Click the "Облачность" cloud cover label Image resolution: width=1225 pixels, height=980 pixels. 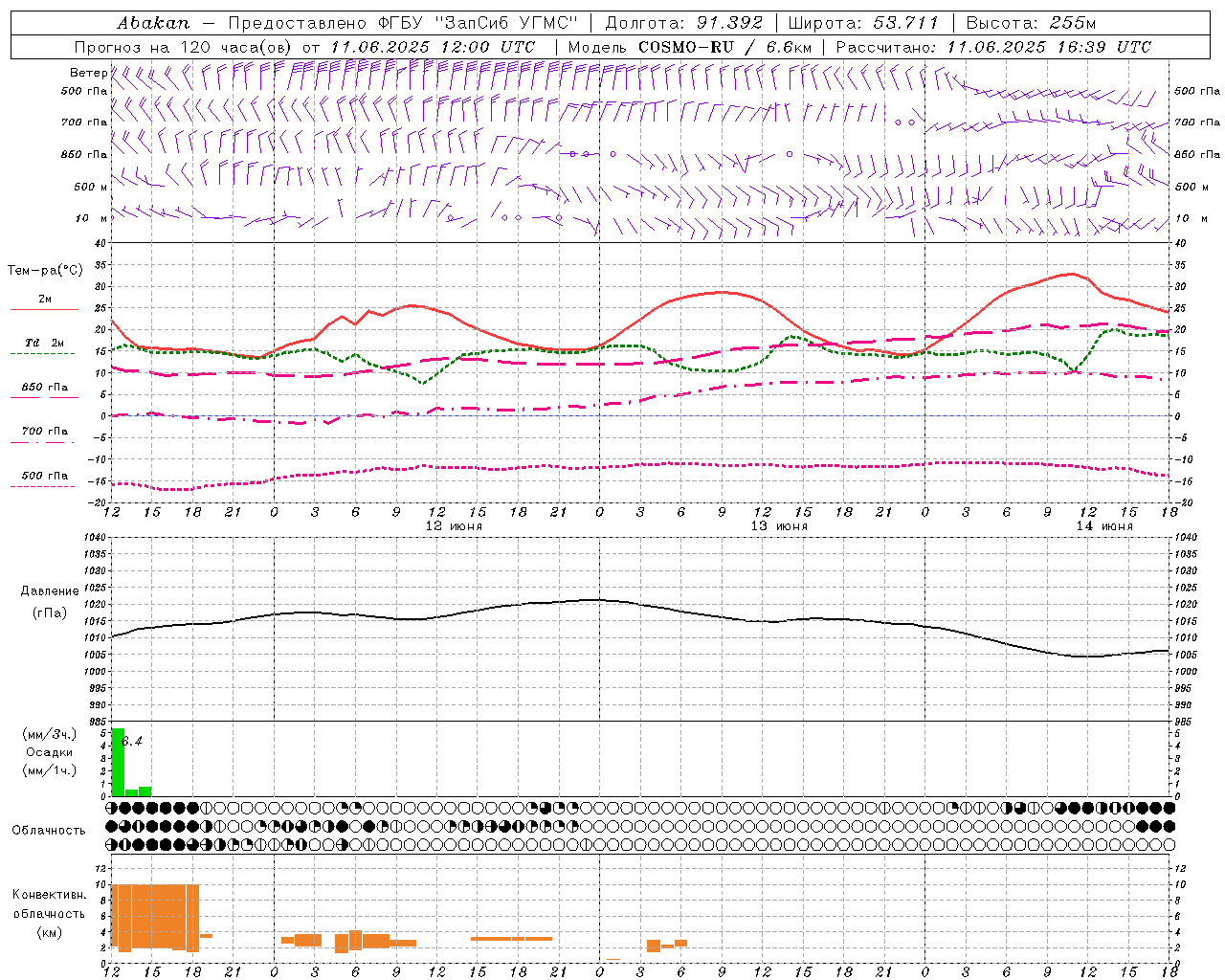click(x=49, y=830)
